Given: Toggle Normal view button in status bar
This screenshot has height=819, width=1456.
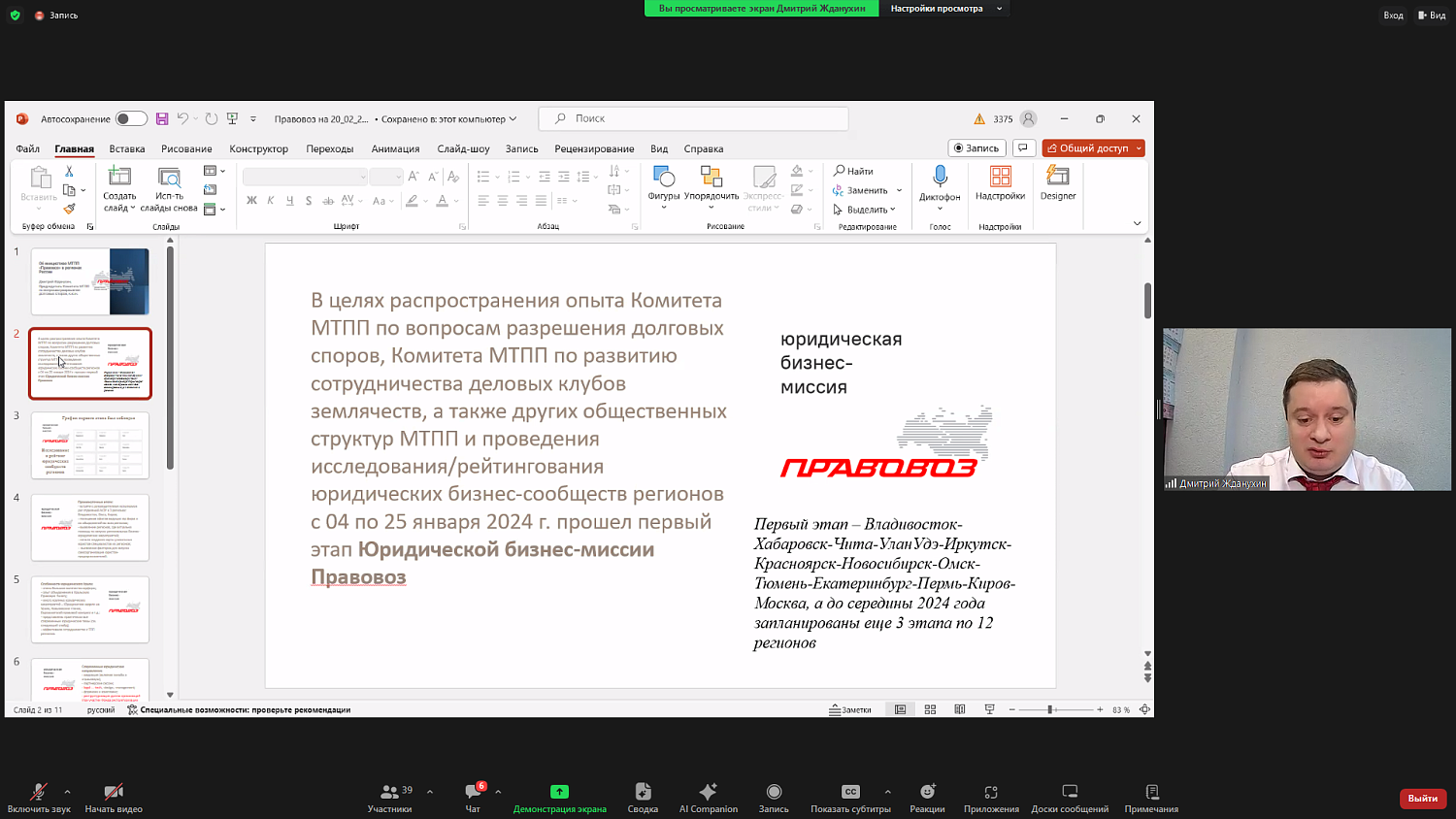Looking at the screenshot, I should pos(900,709).
